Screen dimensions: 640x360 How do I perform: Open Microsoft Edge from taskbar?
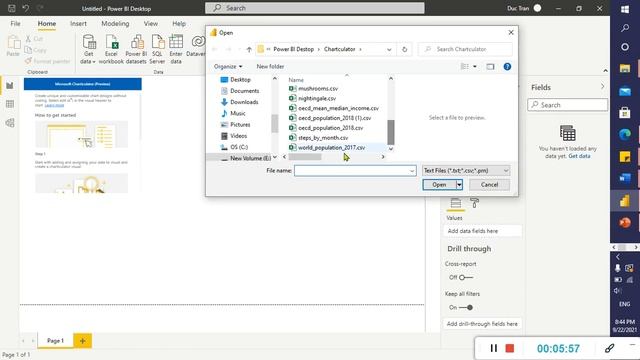(624, 134)
